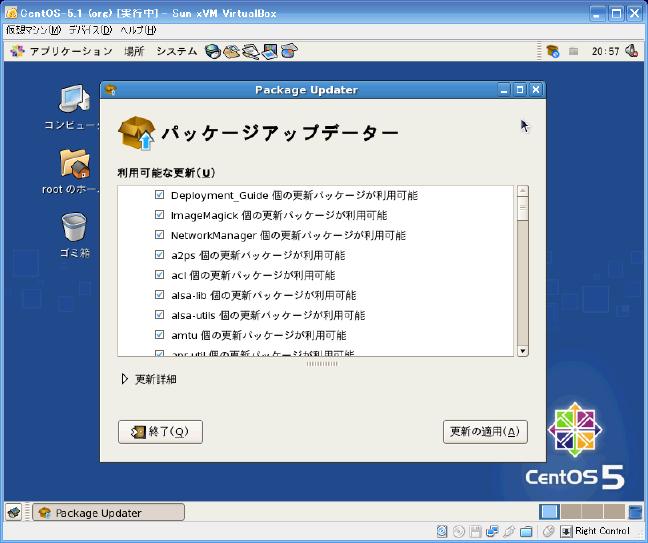Uncheck the alsa-lib update checkbox
The image size is (648, 543).
pyautogui.click(x=159, y=295)
